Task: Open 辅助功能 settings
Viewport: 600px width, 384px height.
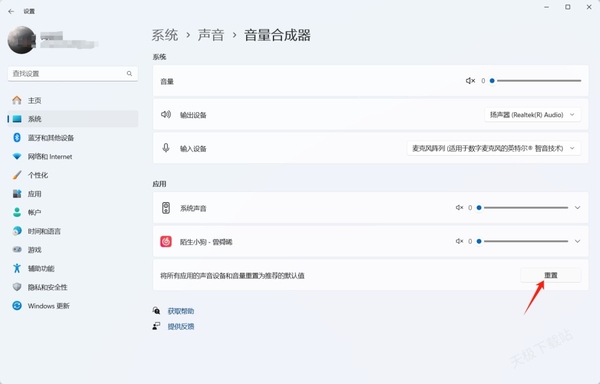Action: [x=73, y=268]
